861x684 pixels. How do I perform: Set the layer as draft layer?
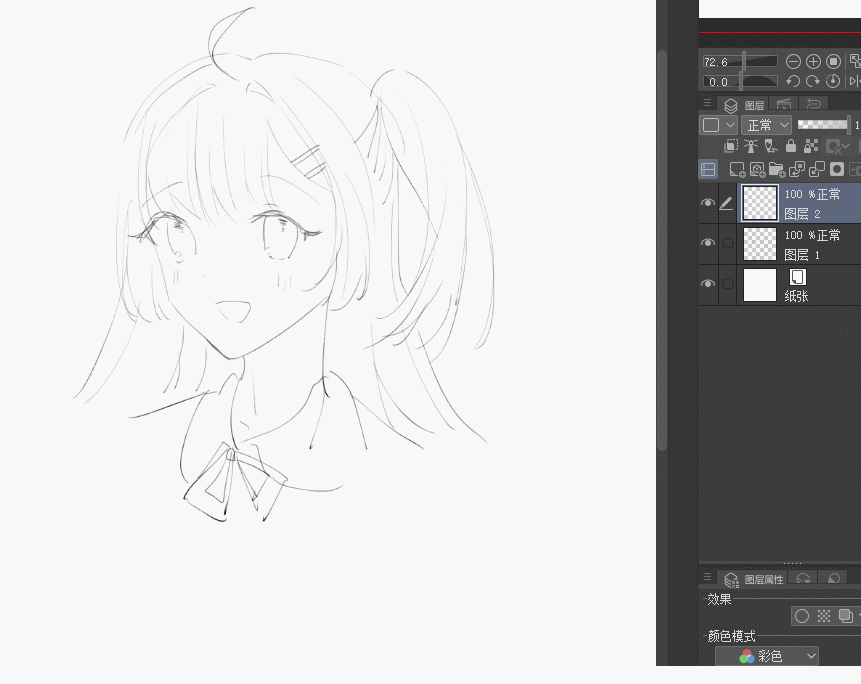pos(771,146)
